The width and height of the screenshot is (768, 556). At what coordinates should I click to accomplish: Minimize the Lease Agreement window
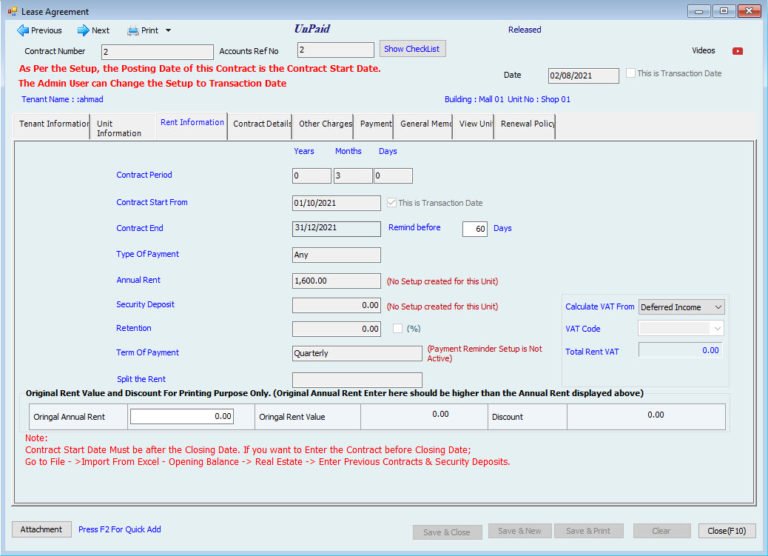point(699,11)
